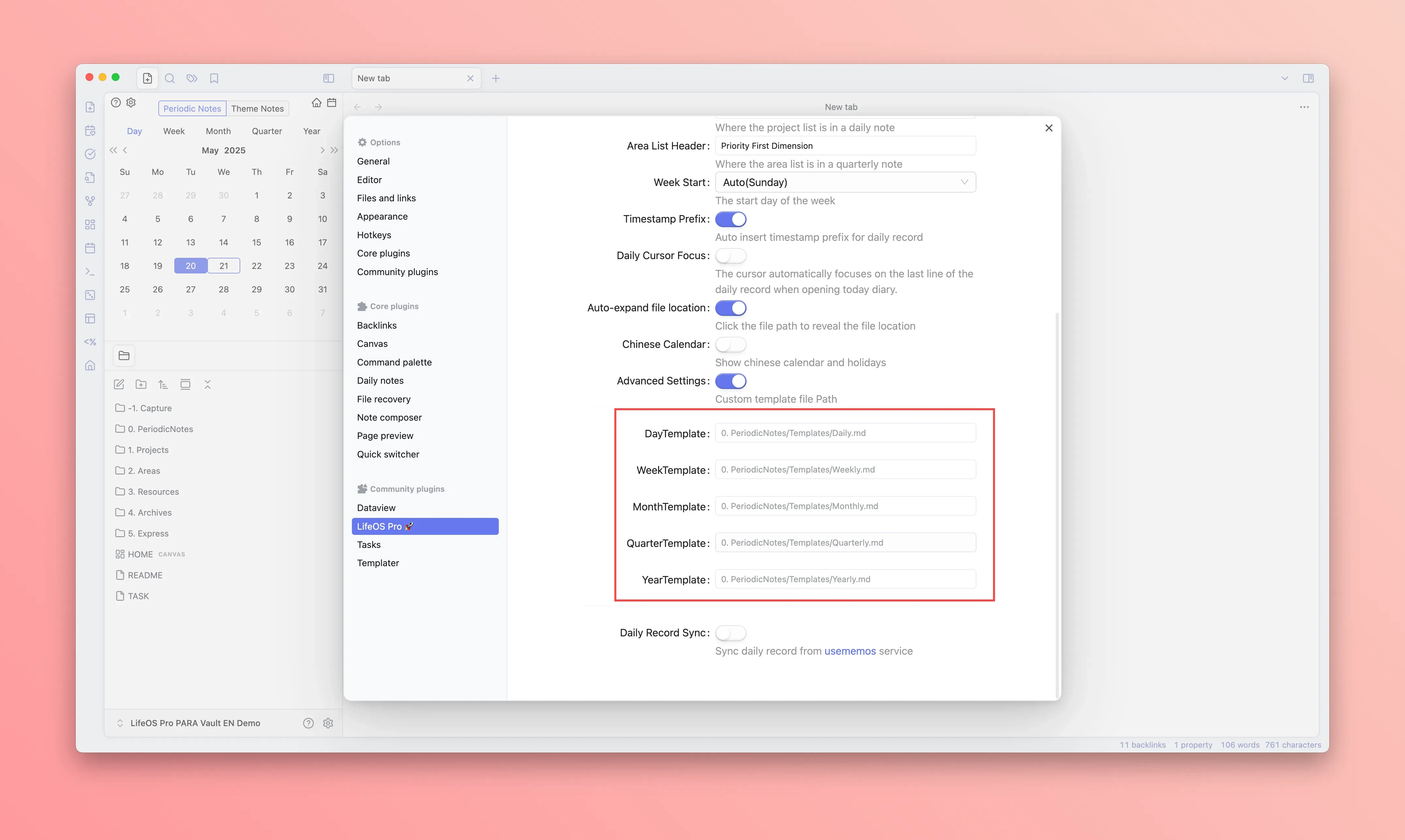Disable the Timestamp Prefix toggle
1405x840 pixels.
tap(730, 219)
